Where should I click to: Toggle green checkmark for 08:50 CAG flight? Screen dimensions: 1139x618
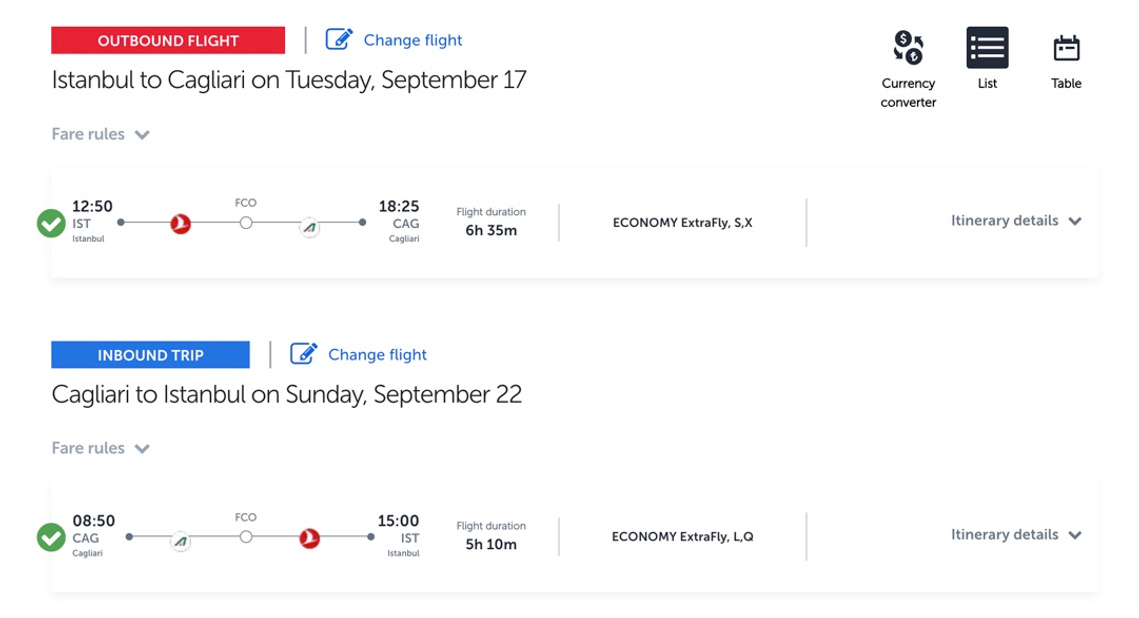pyautogui.click(x=52, y=537)
